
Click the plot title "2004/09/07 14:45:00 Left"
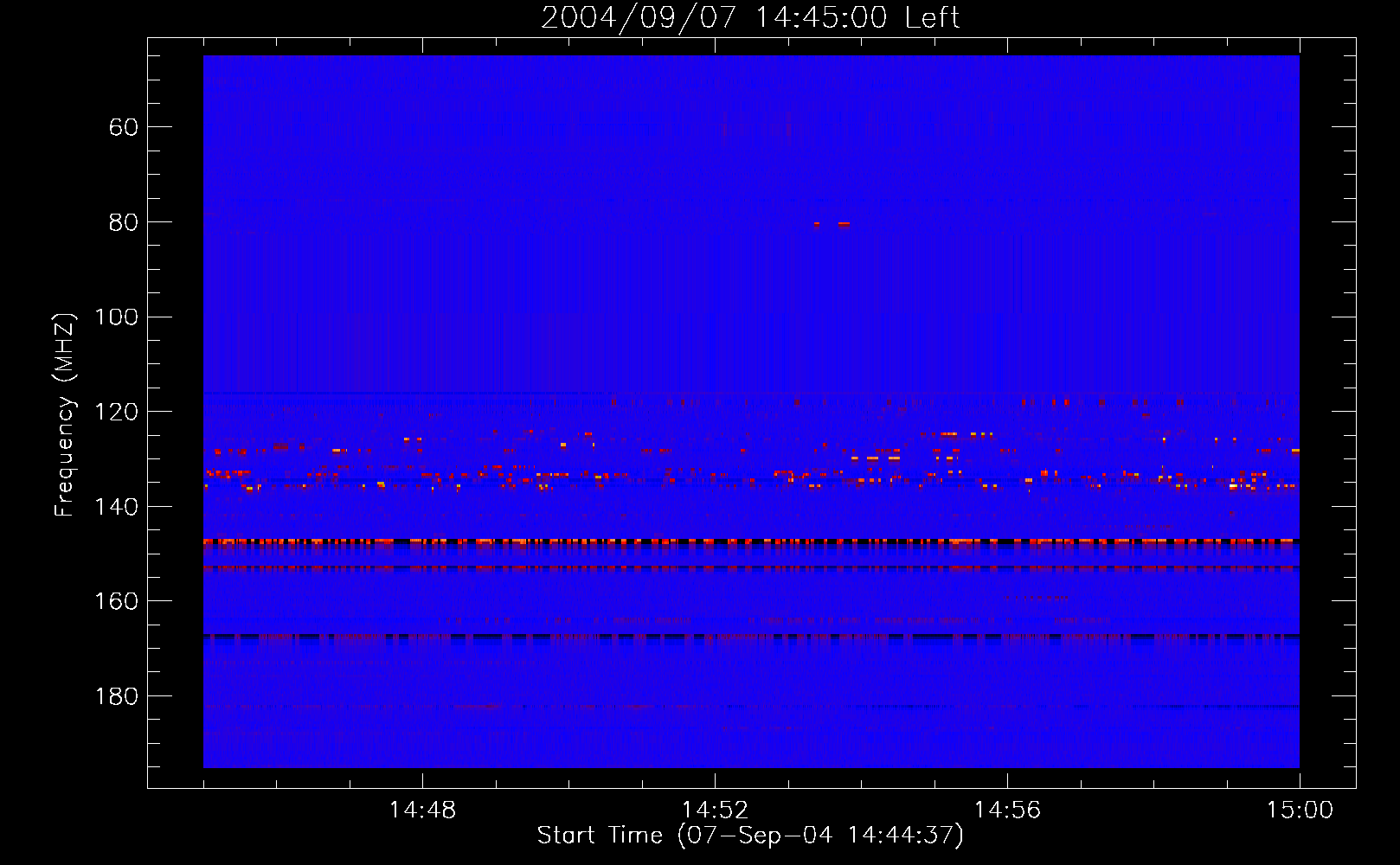click(750, 17)
